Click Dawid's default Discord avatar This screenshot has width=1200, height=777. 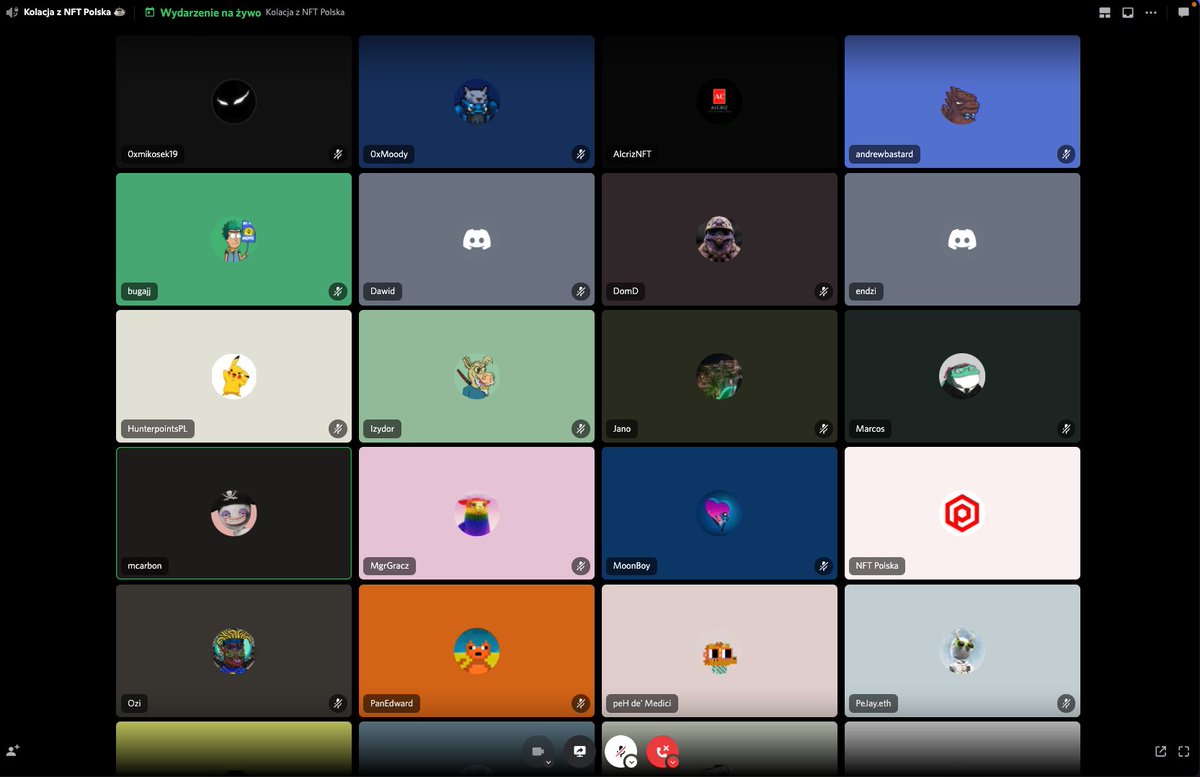click(477, 239)
